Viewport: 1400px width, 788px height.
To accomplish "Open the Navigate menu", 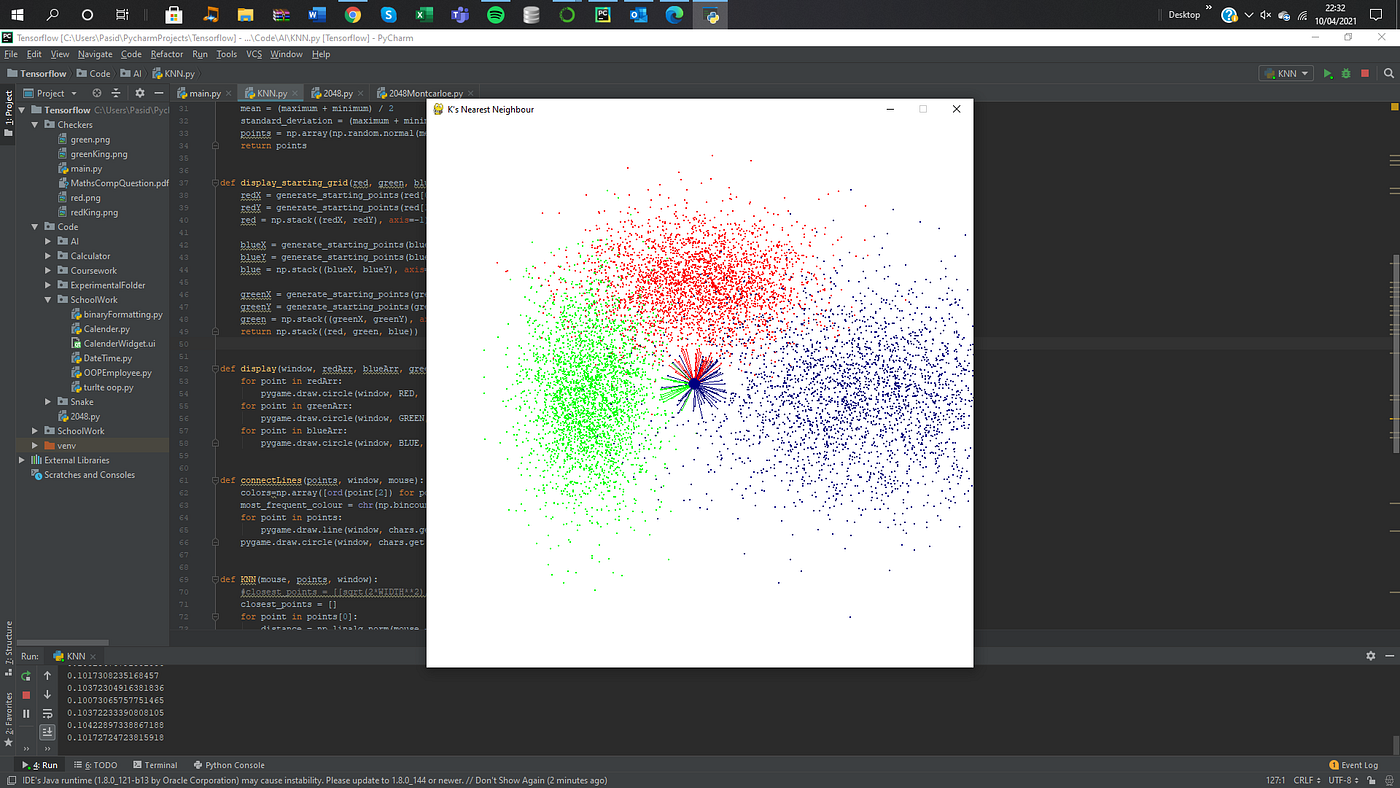I will point(95,54).
